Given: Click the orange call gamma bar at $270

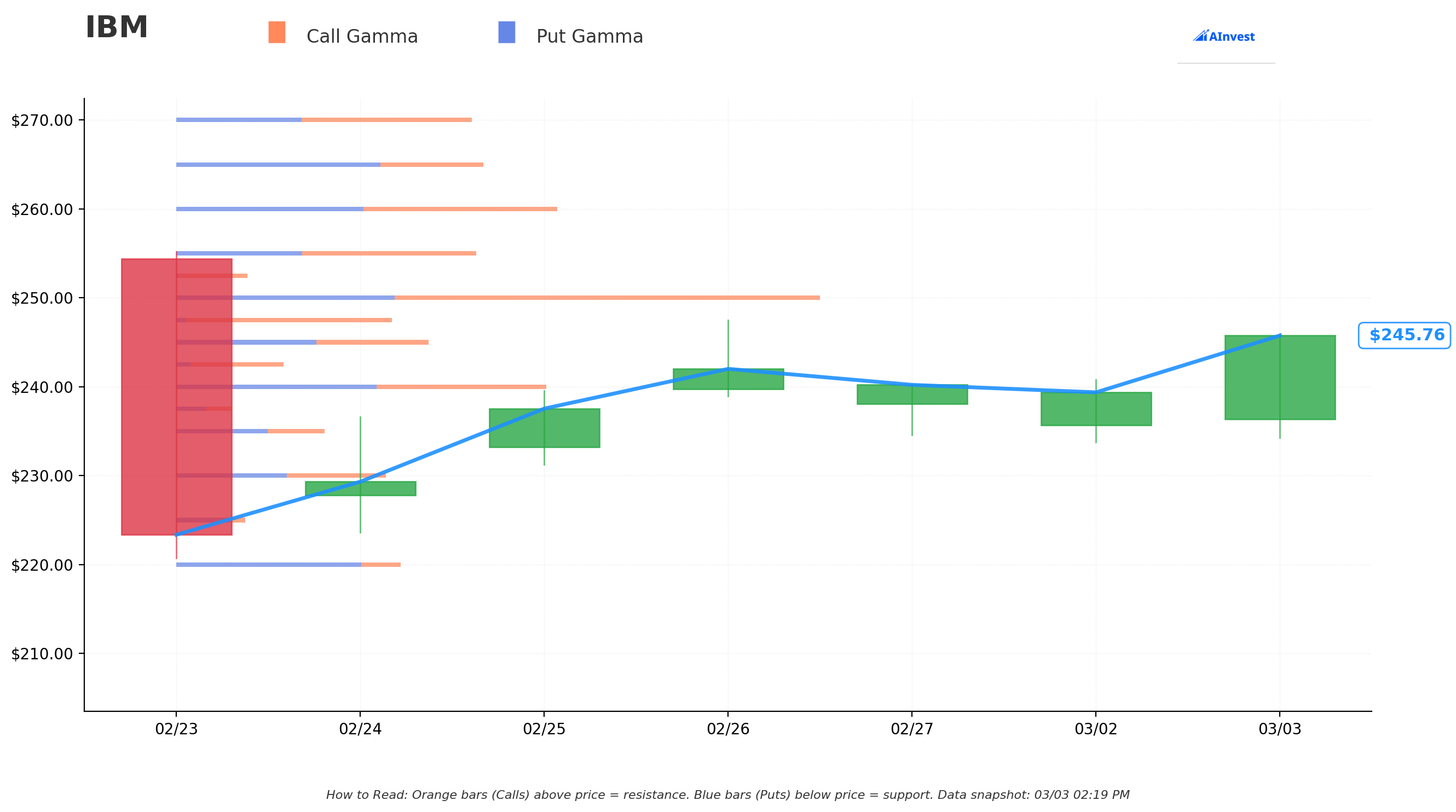Looking at the screenshot, I should (386, 120).
